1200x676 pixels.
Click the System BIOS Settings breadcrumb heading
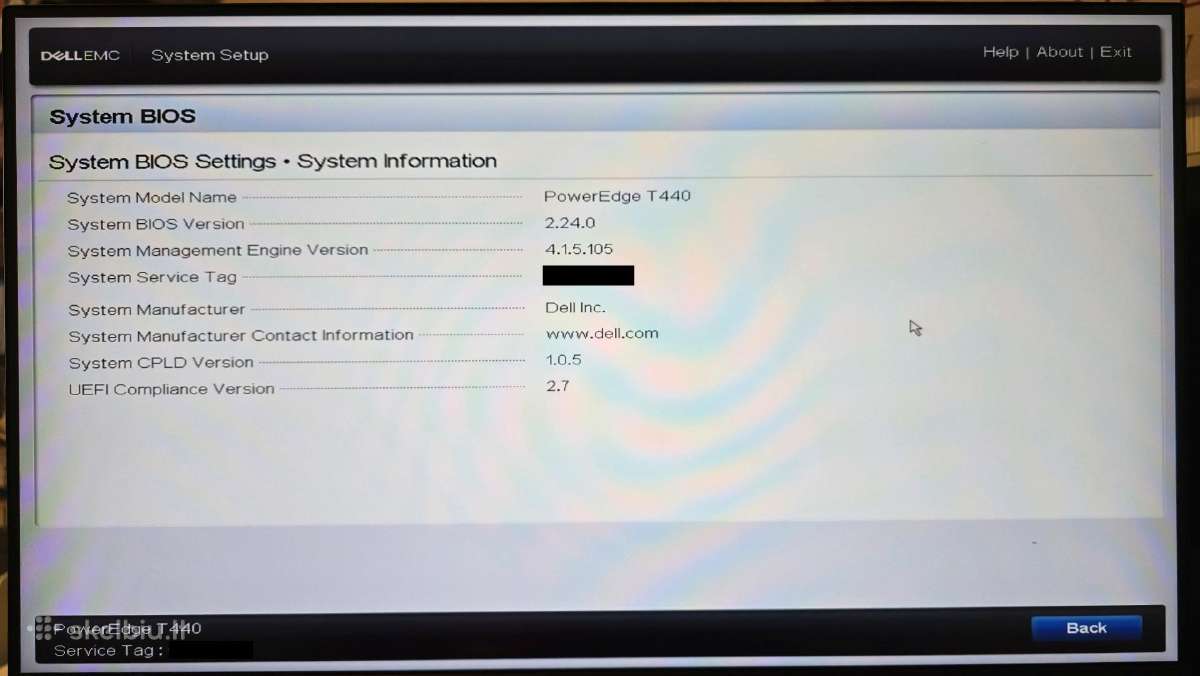point(273,161)
